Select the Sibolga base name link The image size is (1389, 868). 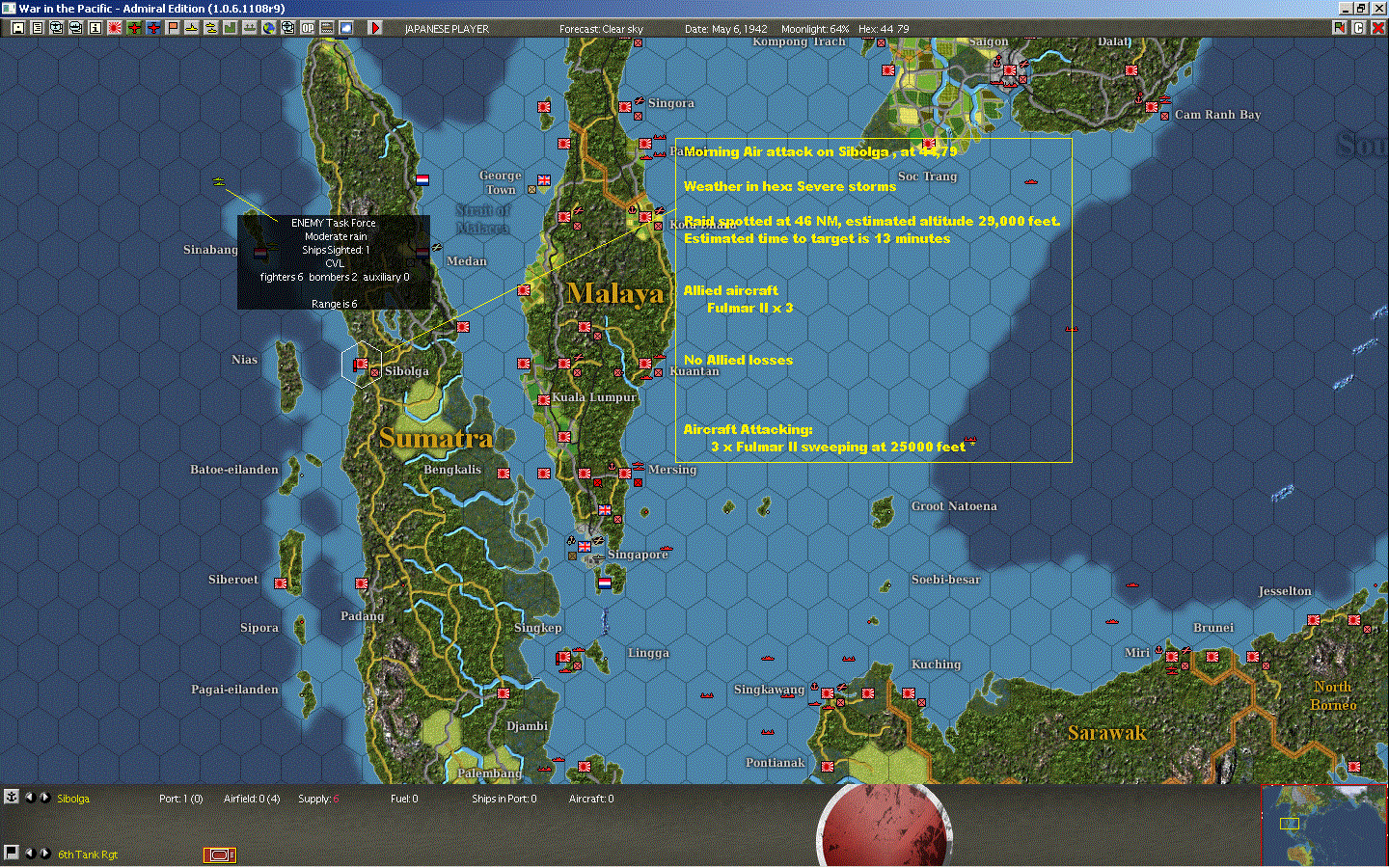click(73, 799)
